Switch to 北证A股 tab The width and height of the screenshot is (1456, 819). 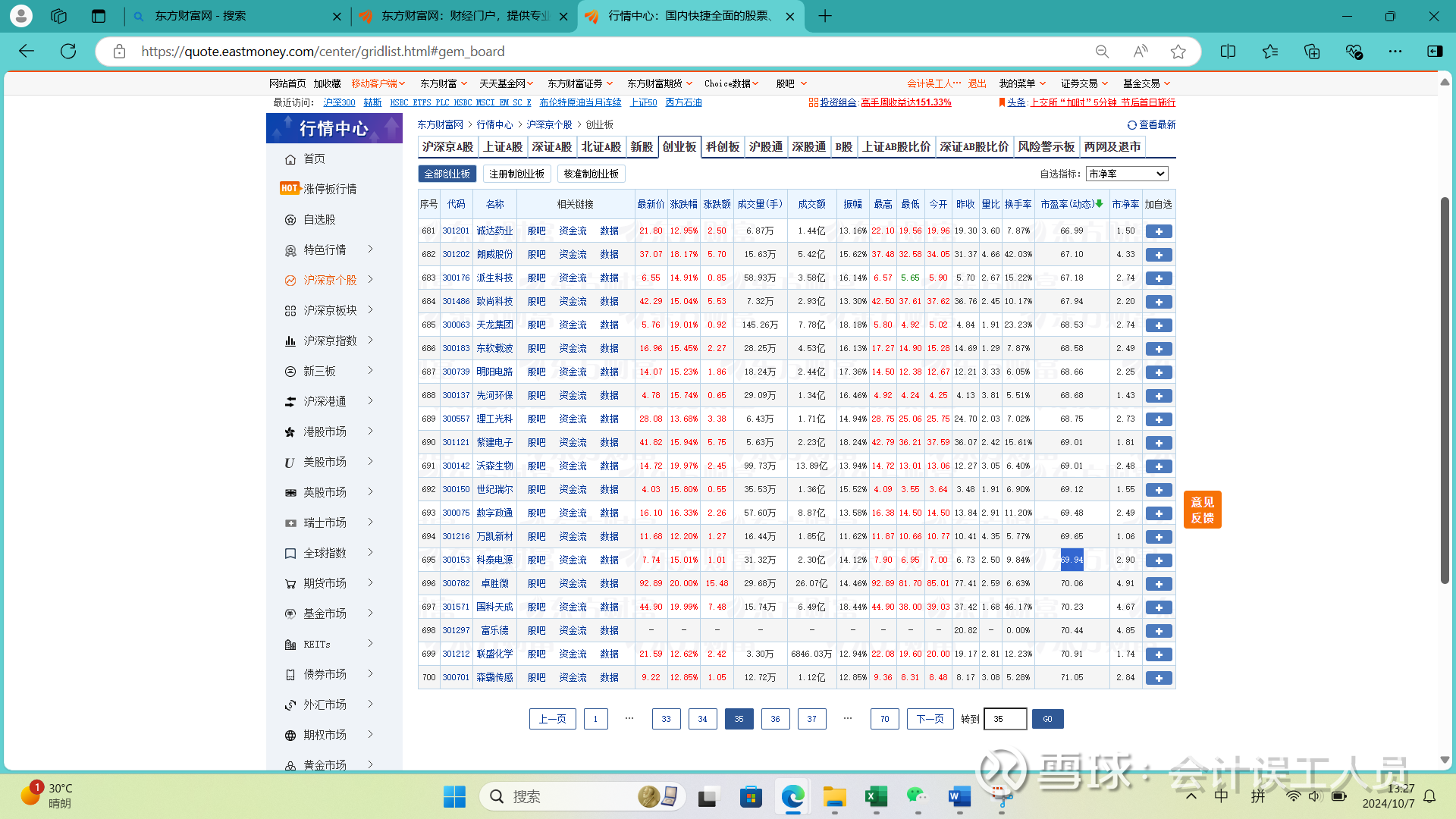(601, 146)
